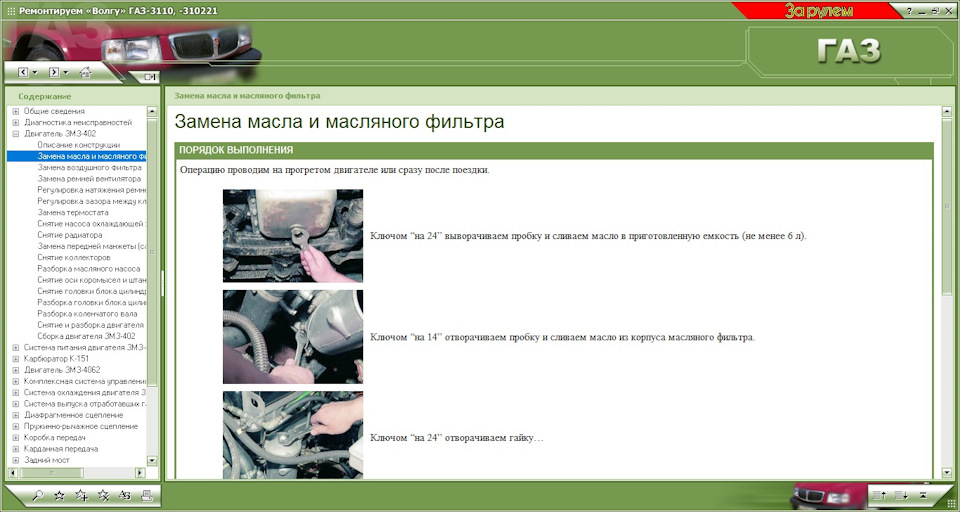Open 'Снятие головки блока цилиндров' topic
This screenshot has width=960, height=512.
click(x=91, y=291)
